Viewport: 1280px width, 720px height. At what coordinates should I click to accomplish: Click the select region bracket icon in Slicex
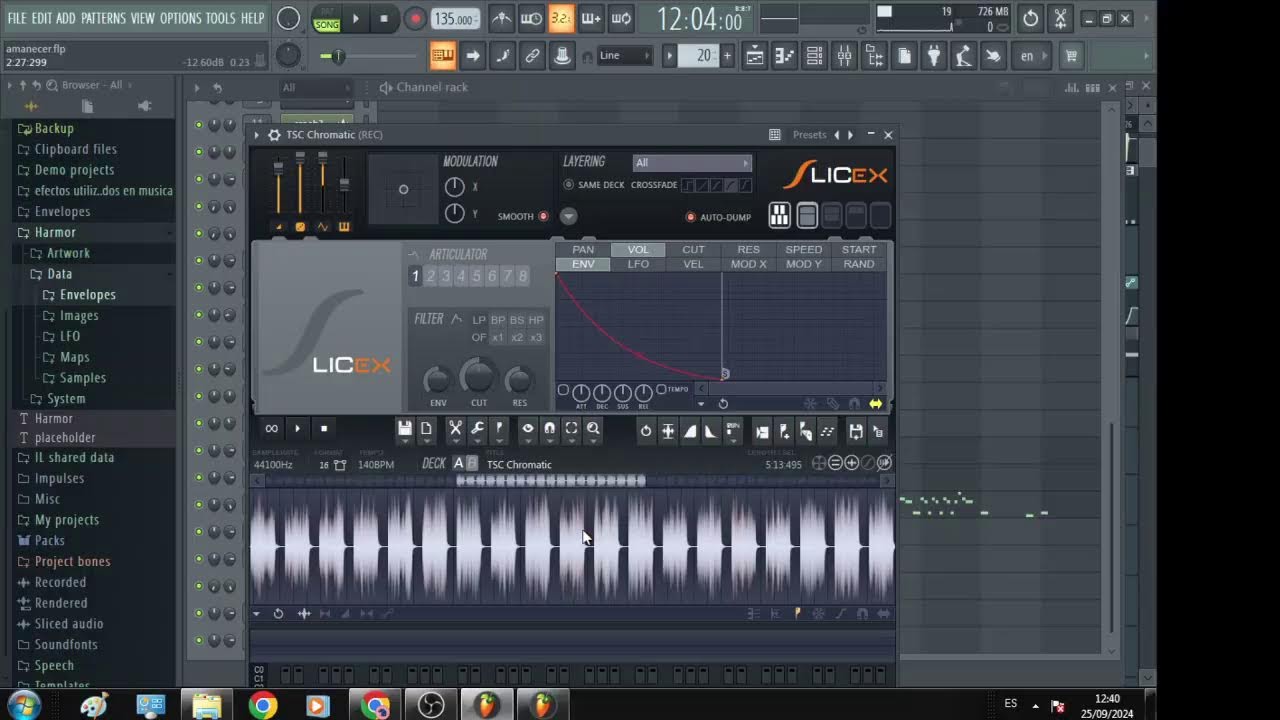click(571, 430)
